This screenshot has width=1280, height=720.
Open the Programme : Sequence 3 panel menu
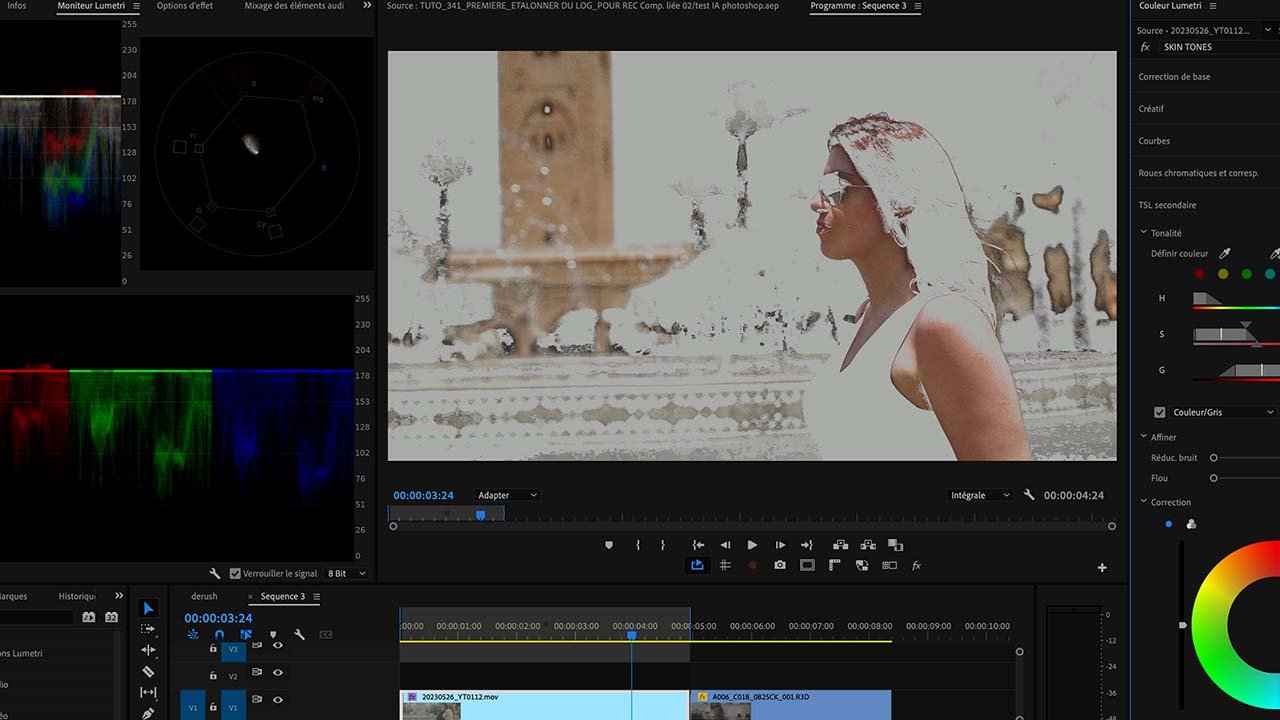point(918,6)
